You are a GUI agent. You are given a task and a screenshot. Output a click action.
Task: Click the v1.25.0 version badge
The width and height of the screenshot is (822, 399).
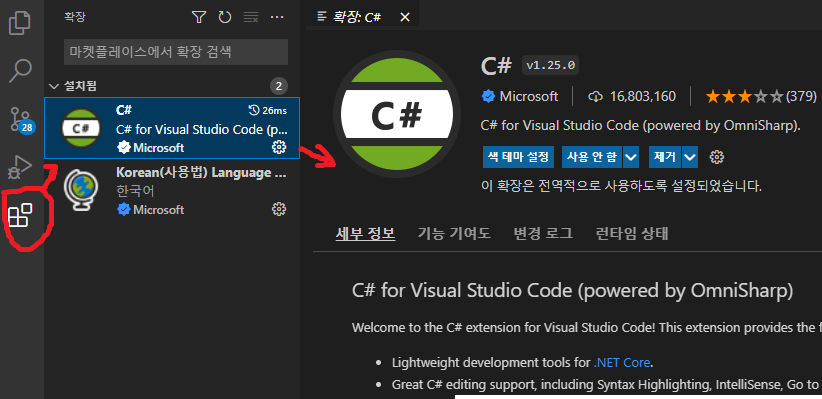pos(550,66)
